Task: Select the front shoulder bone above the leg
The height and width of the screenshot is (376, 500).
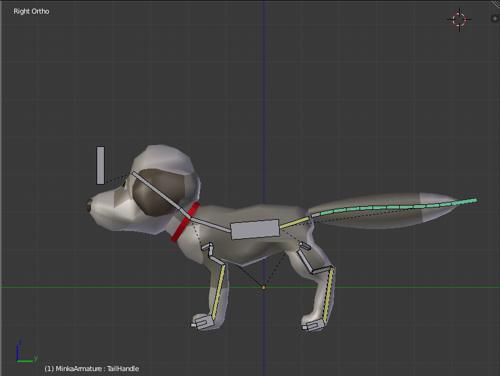Action: pos(208,247)
